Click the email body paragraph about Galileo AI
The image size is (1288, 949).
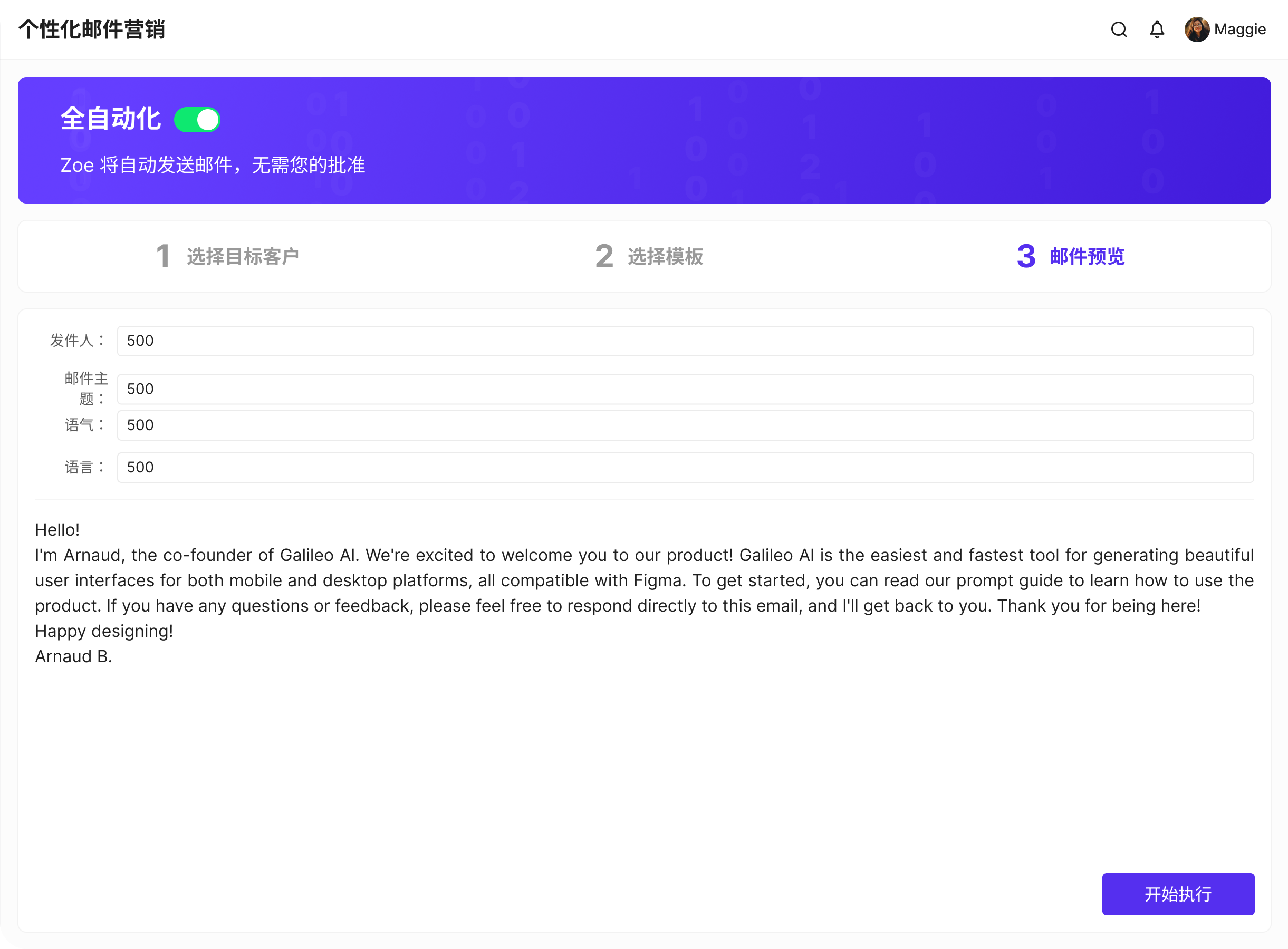[x=645, y=580]
